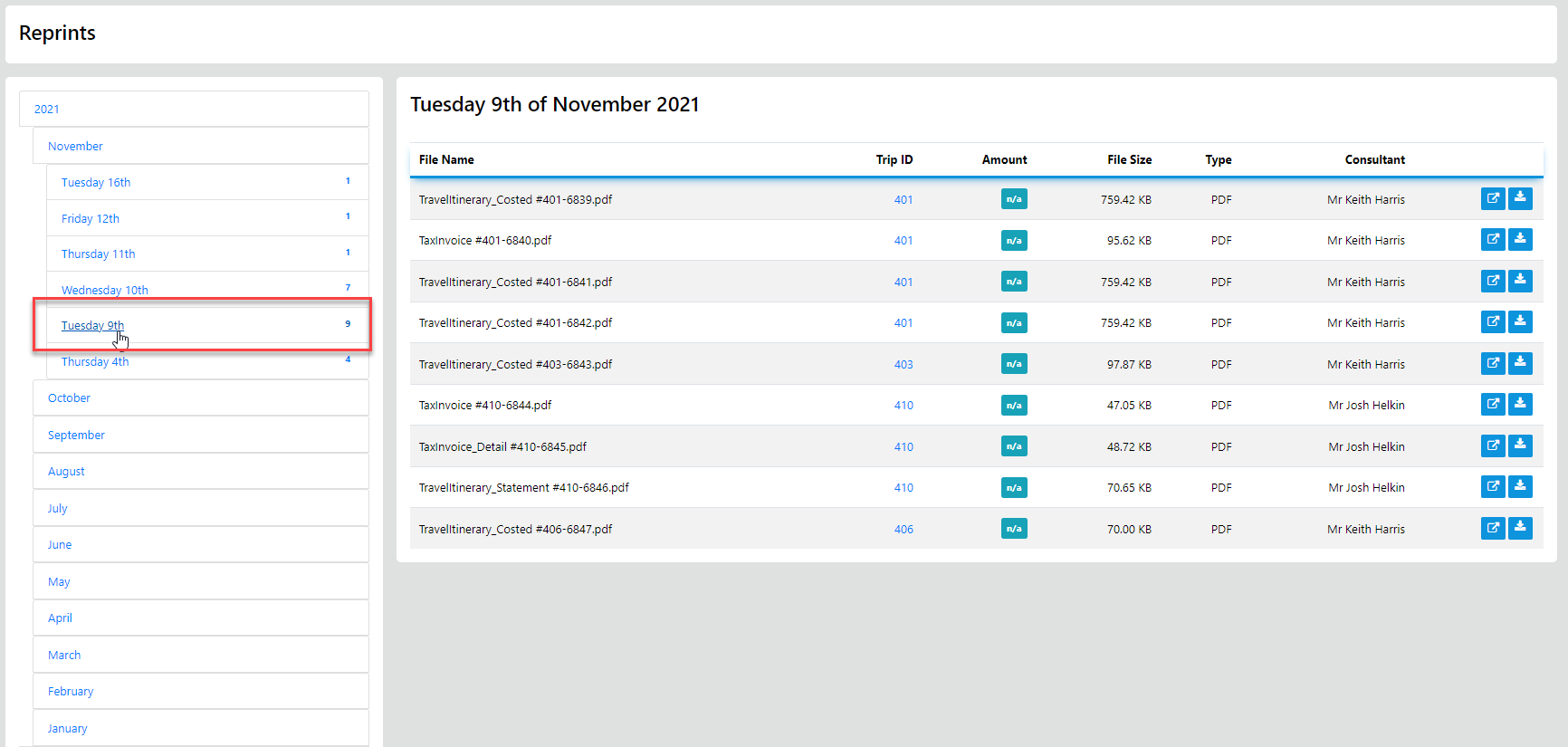Collapse the November month list
1568x747 pixels.
click(x=75, y=147)
